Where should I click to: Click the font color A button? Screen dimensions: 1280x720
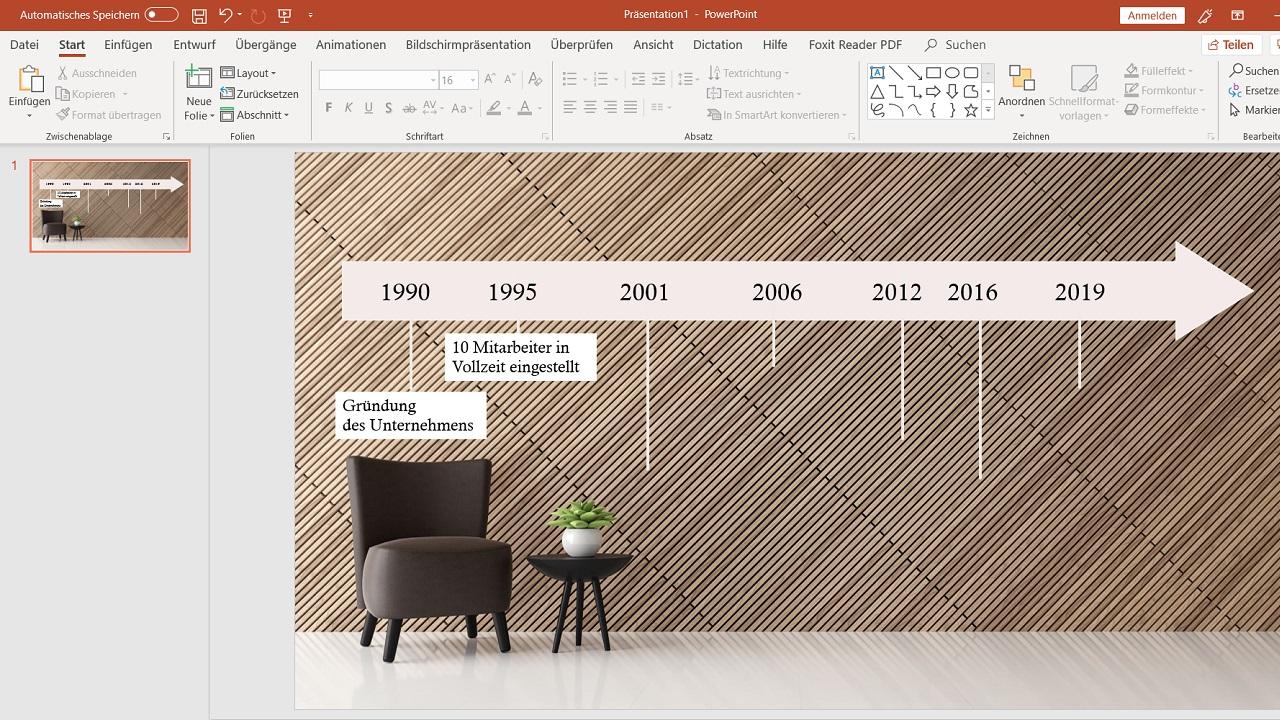click(x=525, y=107)
